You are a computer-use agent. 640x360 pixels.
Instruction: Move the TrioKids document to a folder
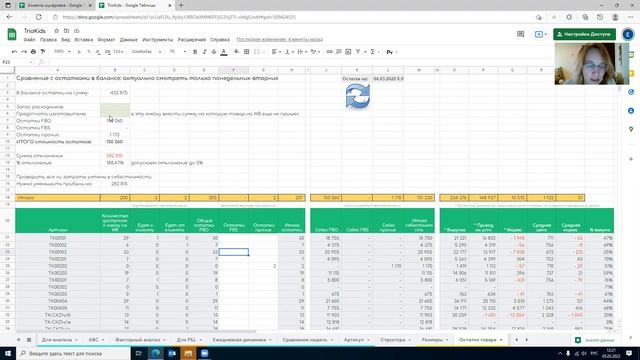pos(67,31)
